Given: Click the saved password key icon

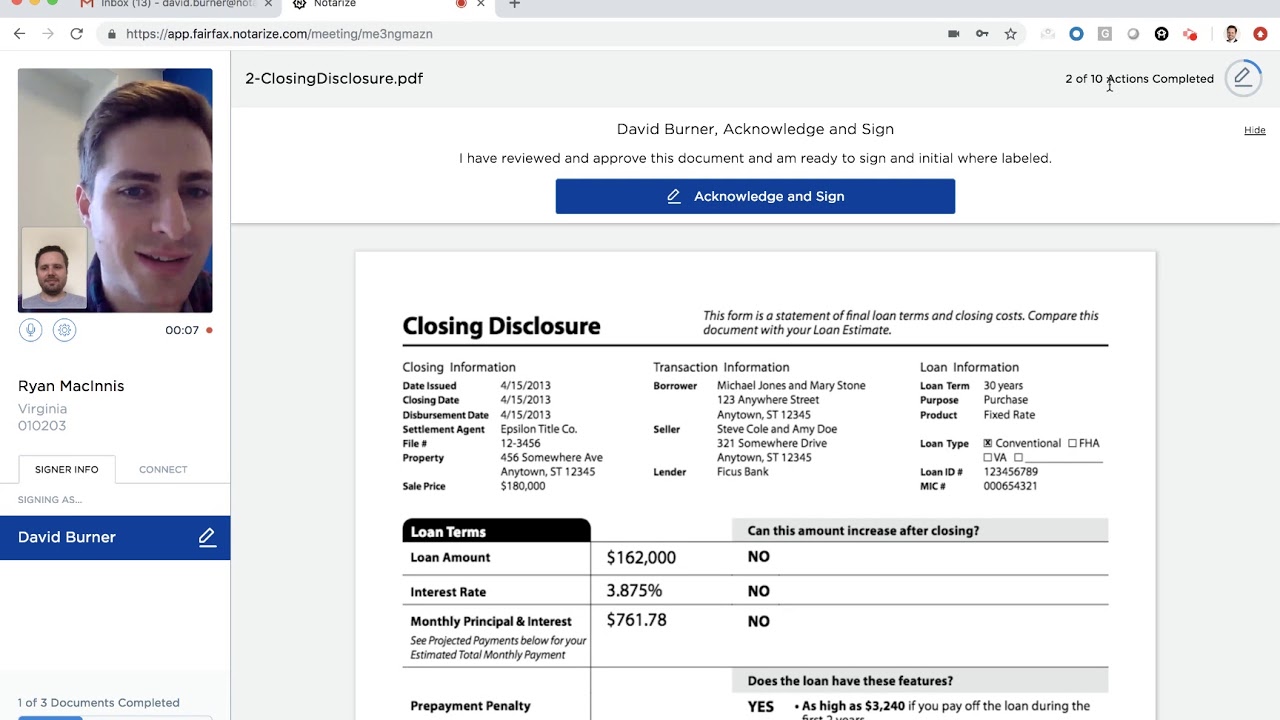Looking at the screenshot, I should (982, 34).
